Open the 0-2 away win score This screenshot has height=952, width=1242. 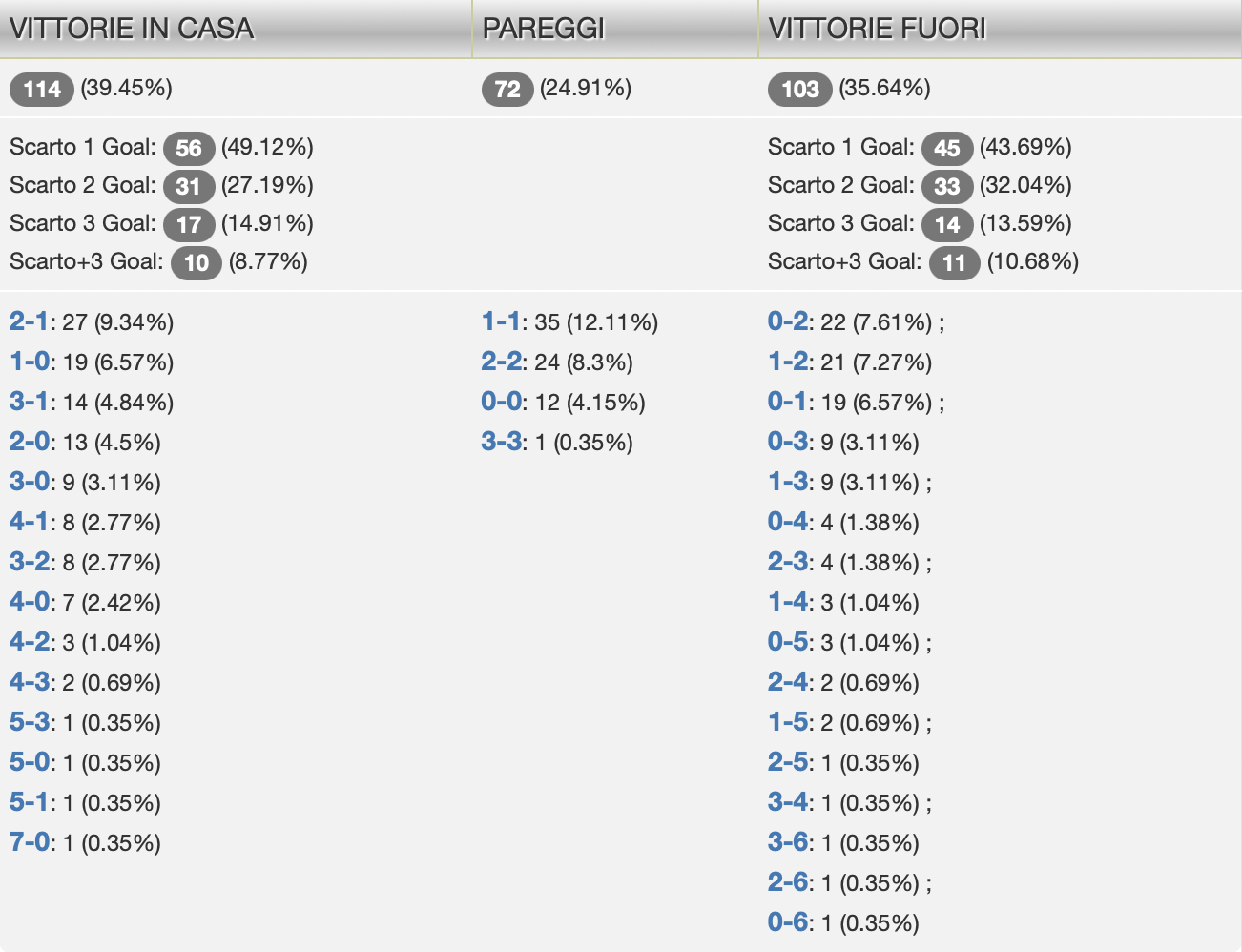pyautogui.click(x=787, y=321)
